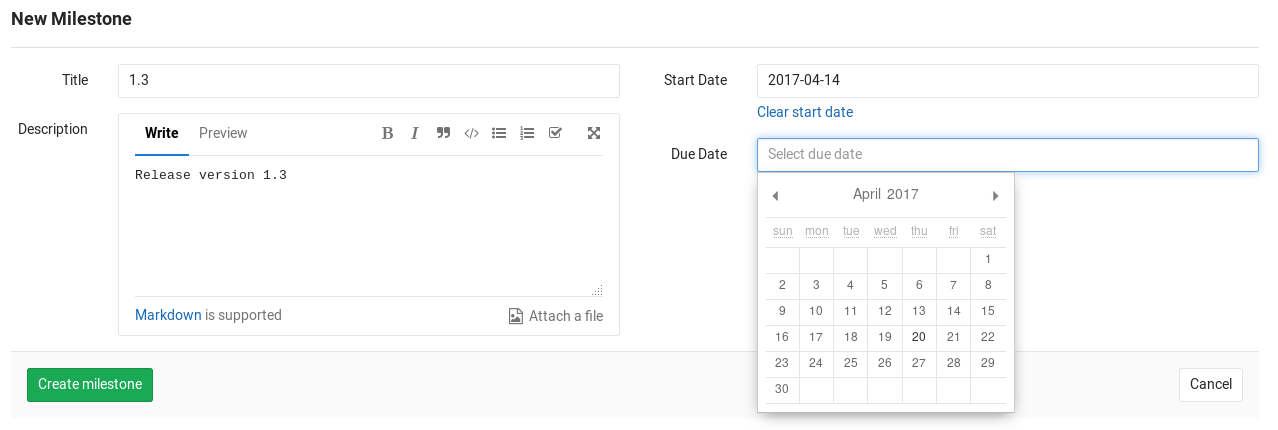Open the Markdown help link
Screen dimensions: 1278x430
pyautogui.click(x=168, y=315)
